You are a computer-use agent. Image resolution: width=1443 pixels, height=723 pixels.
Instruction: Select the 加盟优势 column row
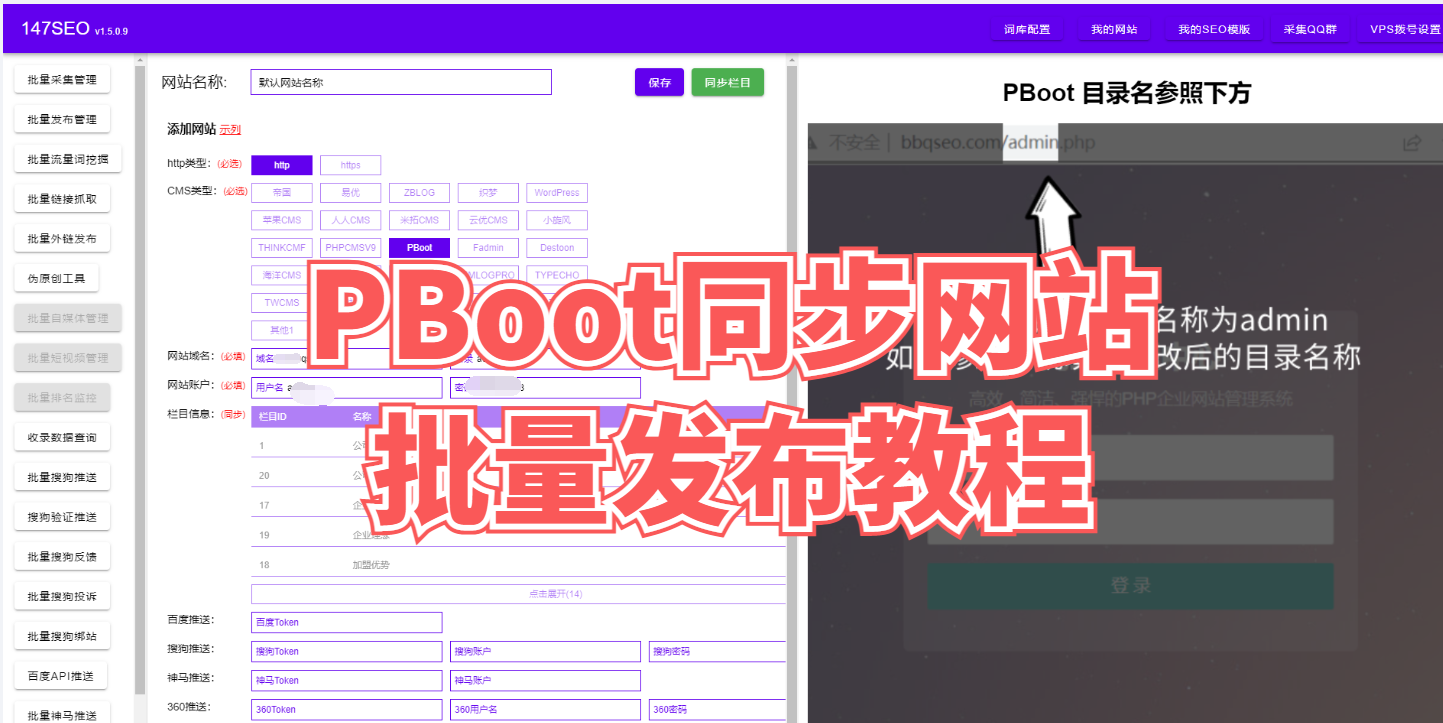(x=518, y=565)
